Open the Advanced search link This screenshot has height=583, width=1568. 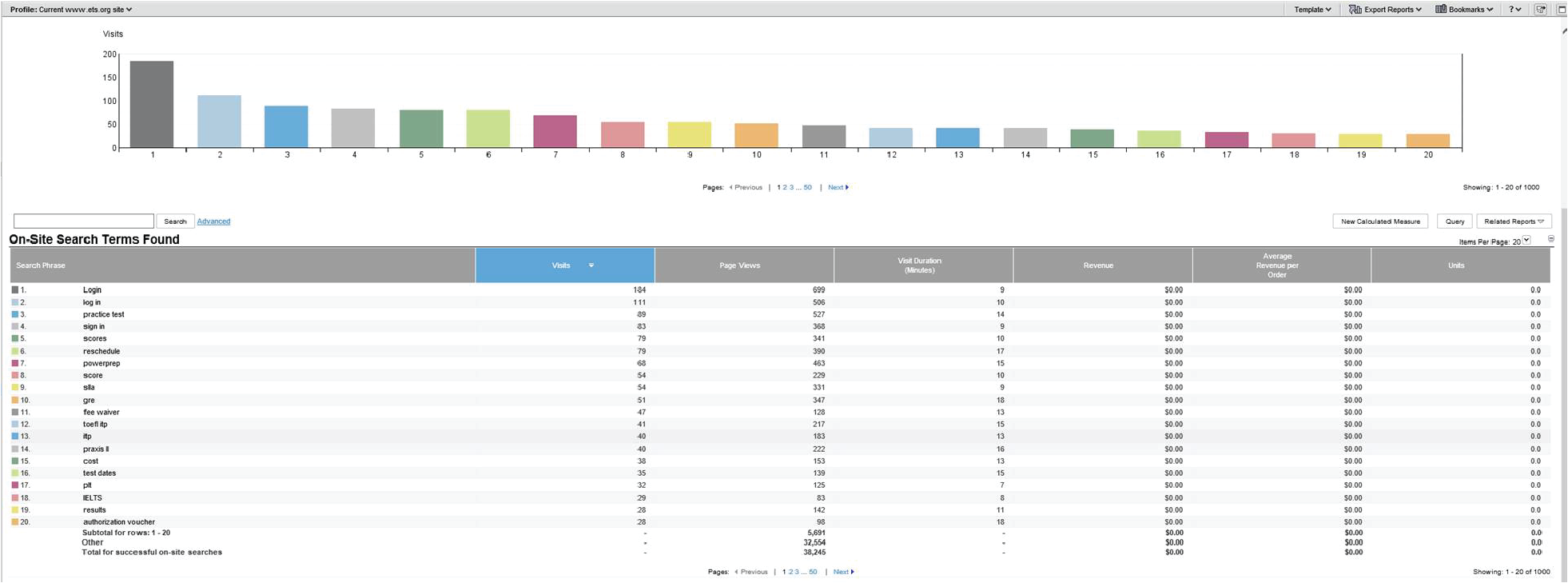click(213, 222)
